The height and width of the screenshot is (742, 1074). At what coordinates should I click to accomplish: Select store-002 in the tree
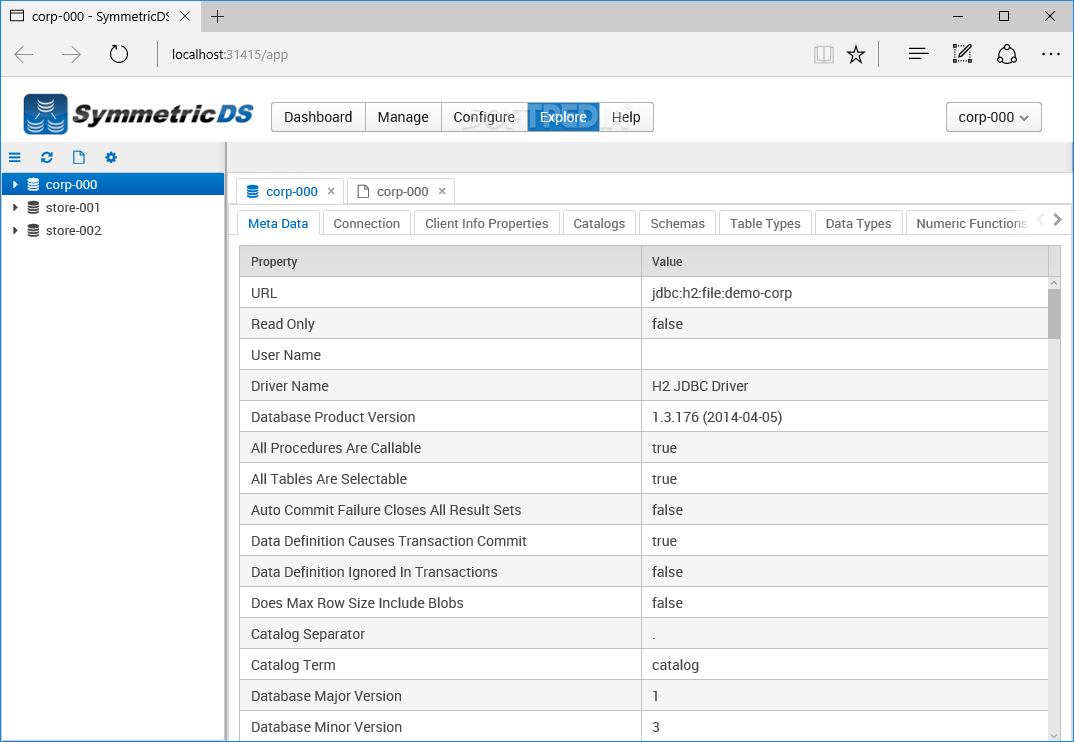pyautogui.click(x=73, y=231)
